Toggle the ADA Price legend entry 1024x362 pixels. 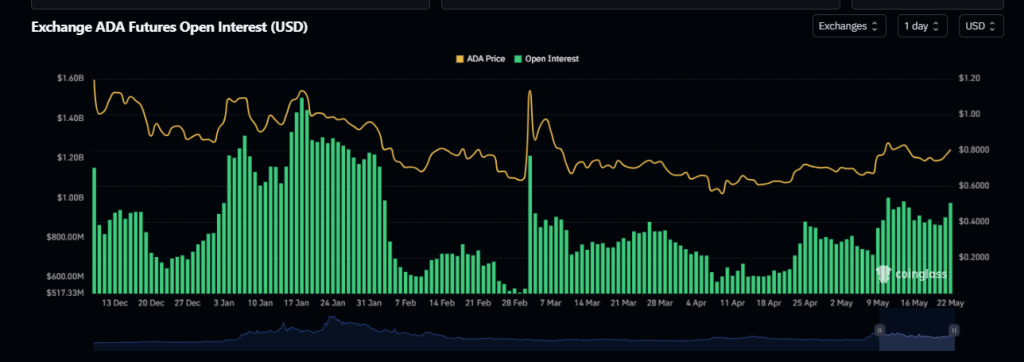click(480, 59)
